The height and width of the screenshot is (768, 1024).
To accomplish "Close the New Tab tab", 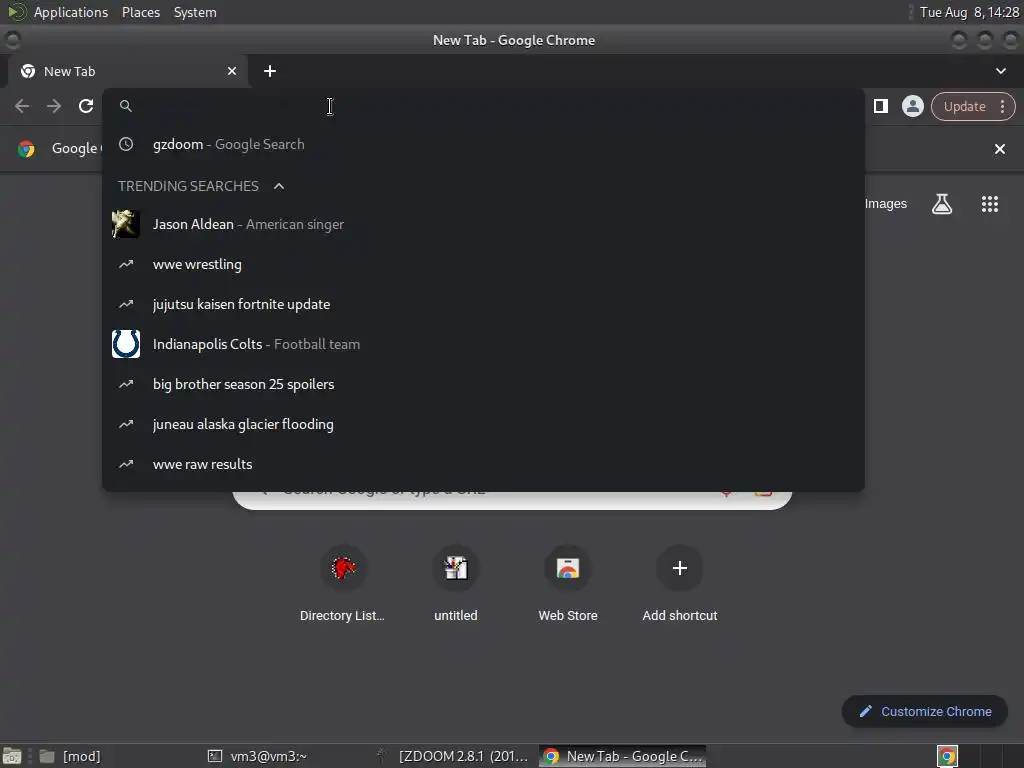I will pyautogui.click(x=232, y=71).
